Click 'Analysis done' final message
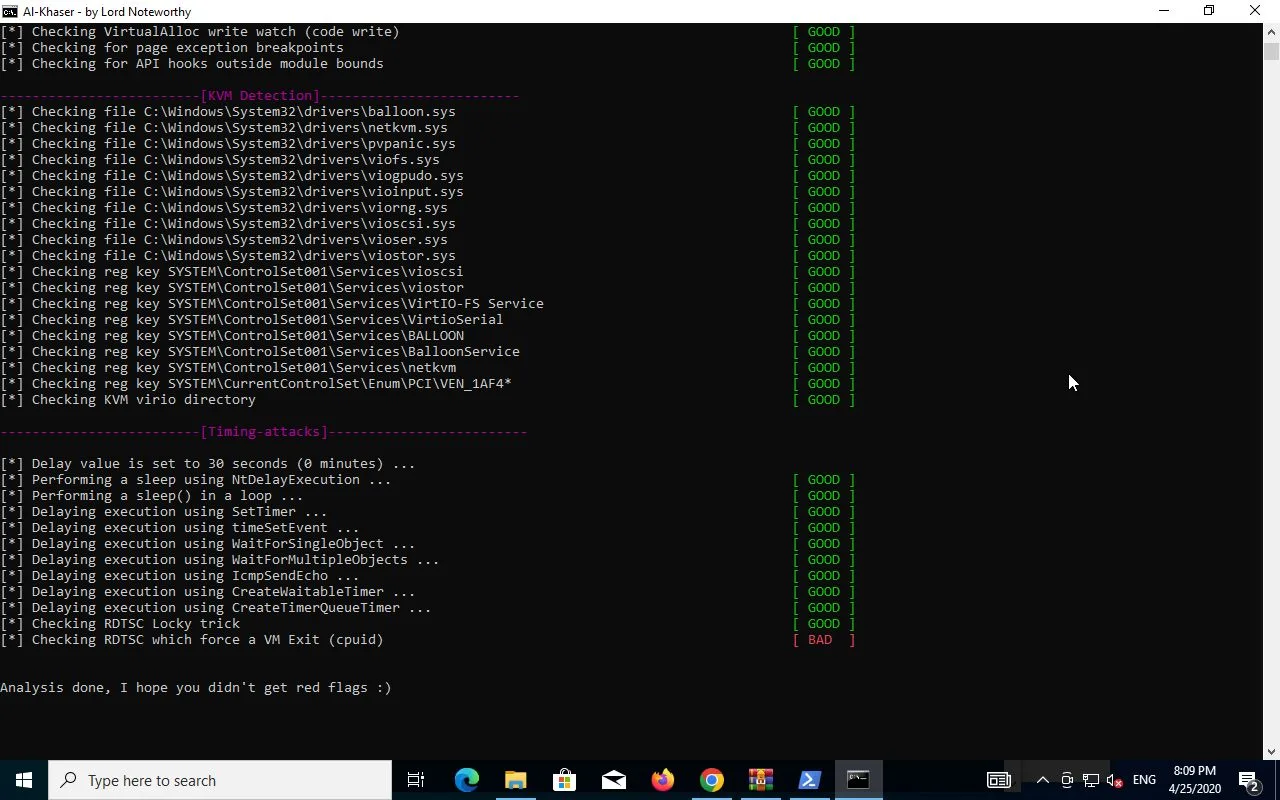Image resolution: width=1280 pixels, height=800 pixels. [196, 688]
